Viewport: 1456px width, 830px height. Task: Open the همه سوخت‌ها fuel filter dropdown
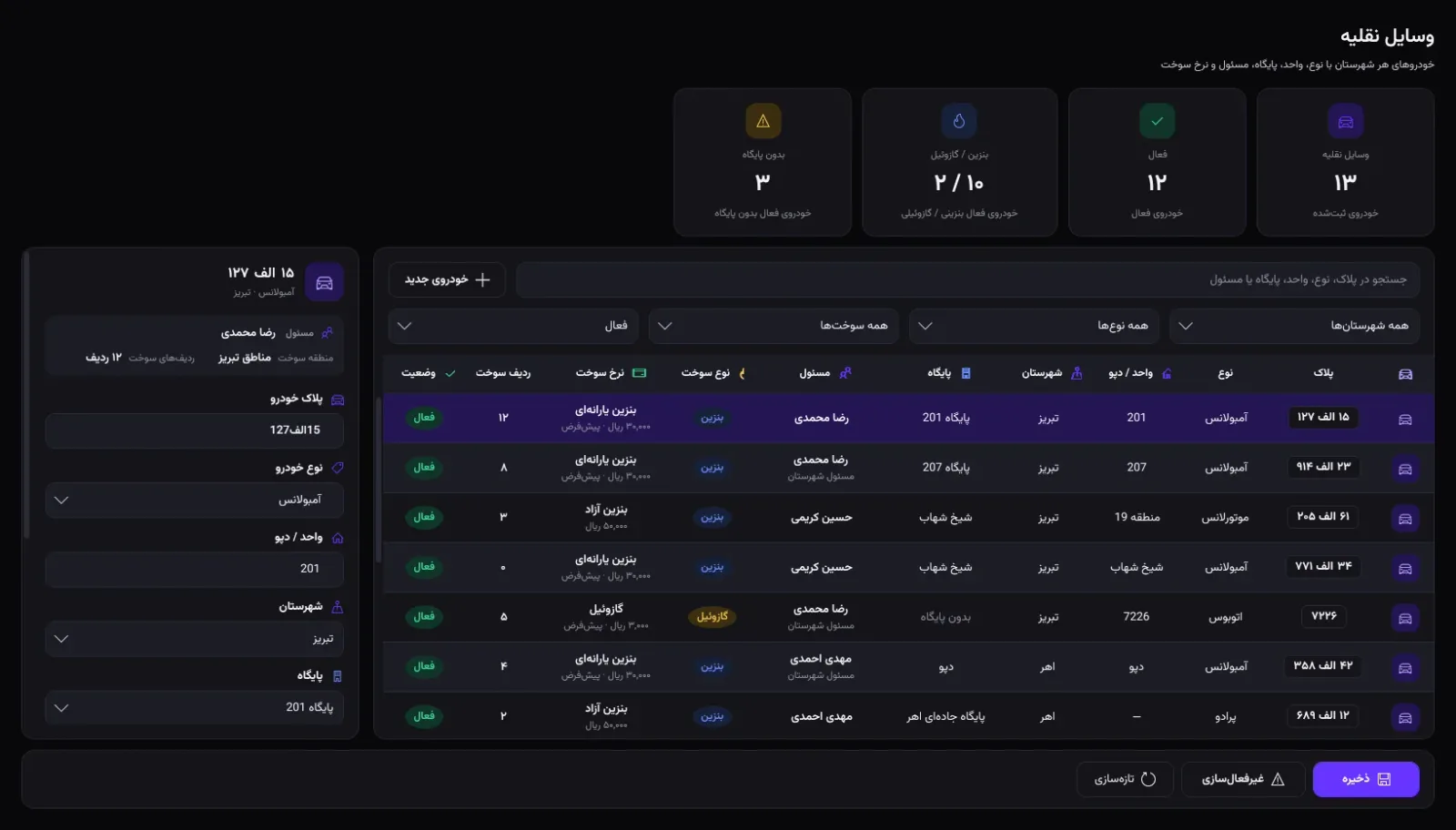point(774,326)
